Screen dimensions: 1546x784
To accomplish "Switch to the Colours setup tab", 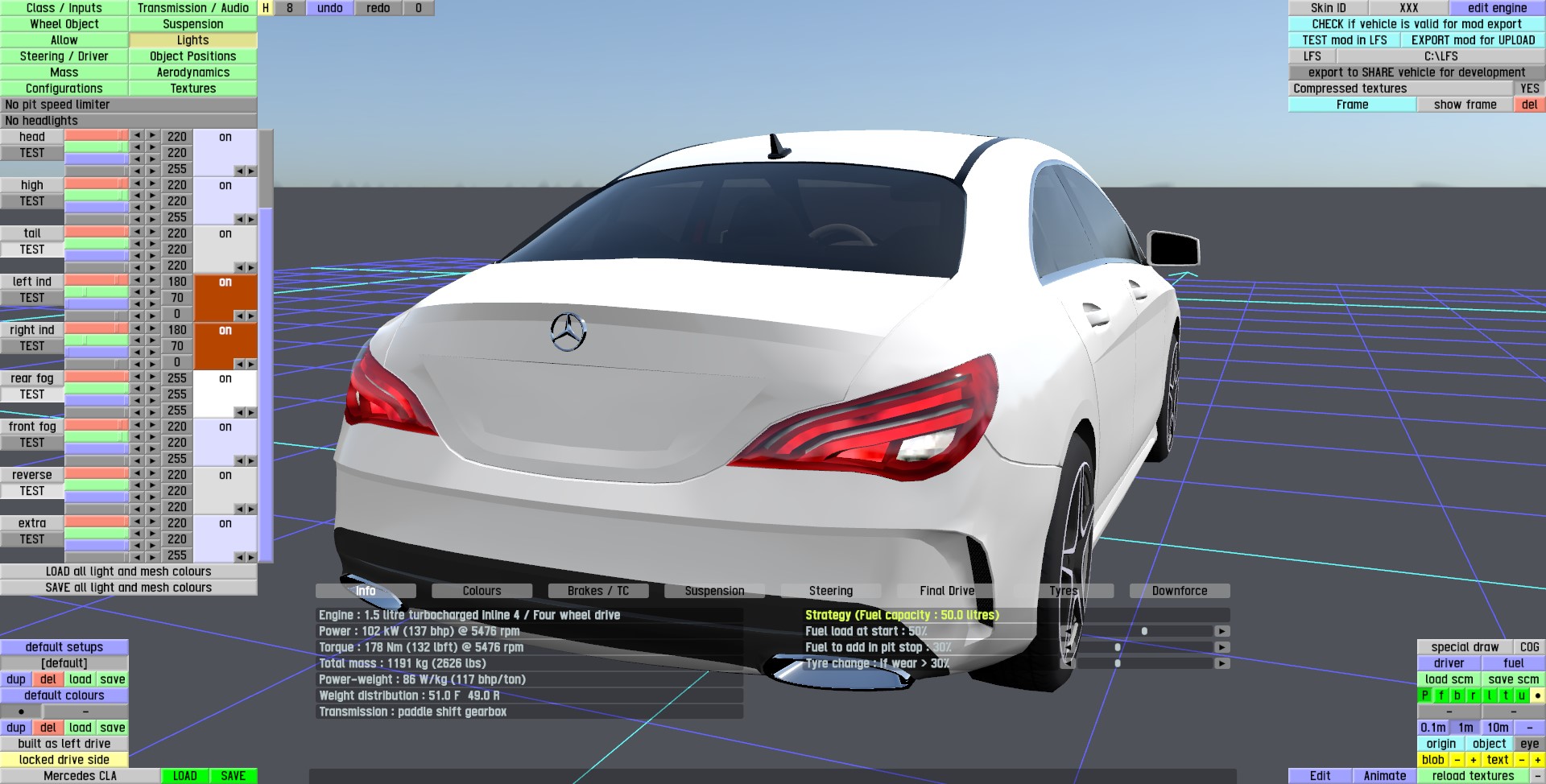I will pyautogui.click(x=482, y=591).
